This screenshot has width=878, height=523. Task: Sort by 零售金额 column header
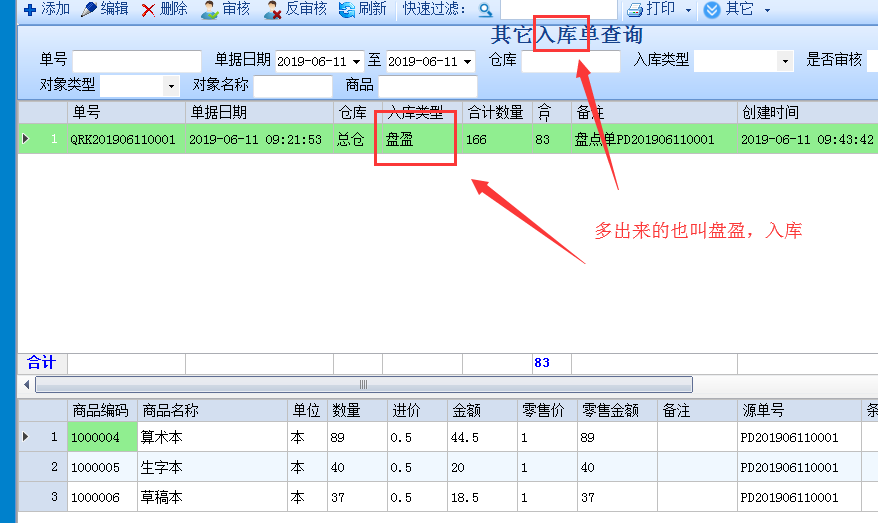(618, 410)
